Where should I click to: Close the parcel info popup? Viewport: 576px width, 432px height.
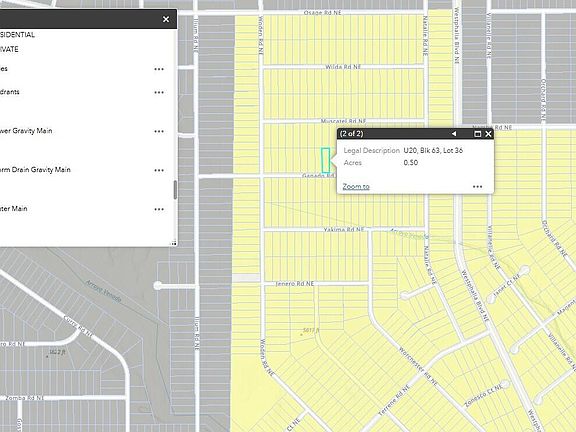pyautogui.click(x=488, y=134)
